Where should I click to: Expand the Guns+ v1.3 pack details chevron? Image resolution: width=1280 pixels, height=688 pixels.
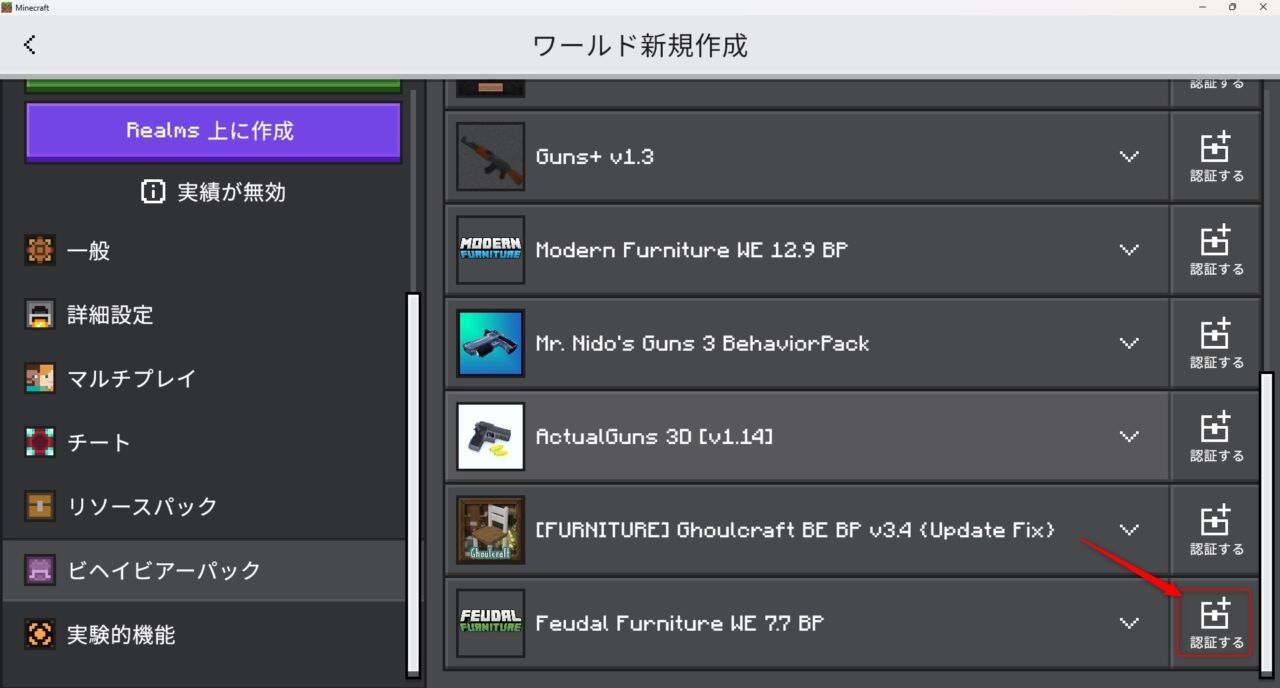coord(1129,156)
